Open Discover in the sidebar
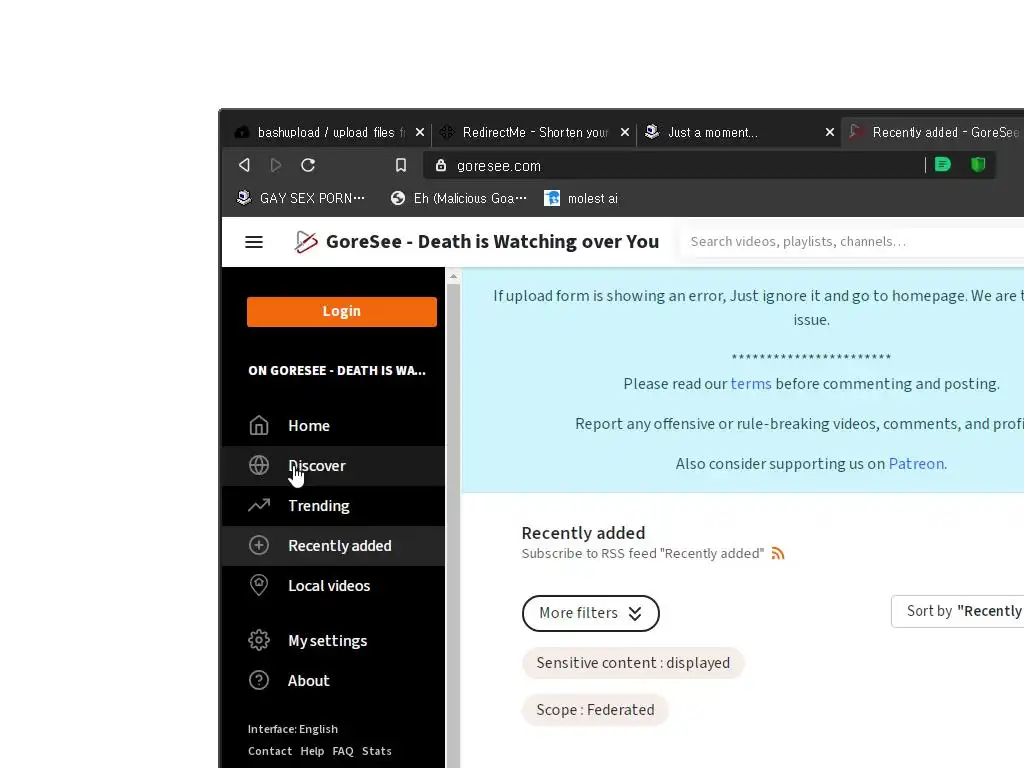 click(x=333, y=466)
